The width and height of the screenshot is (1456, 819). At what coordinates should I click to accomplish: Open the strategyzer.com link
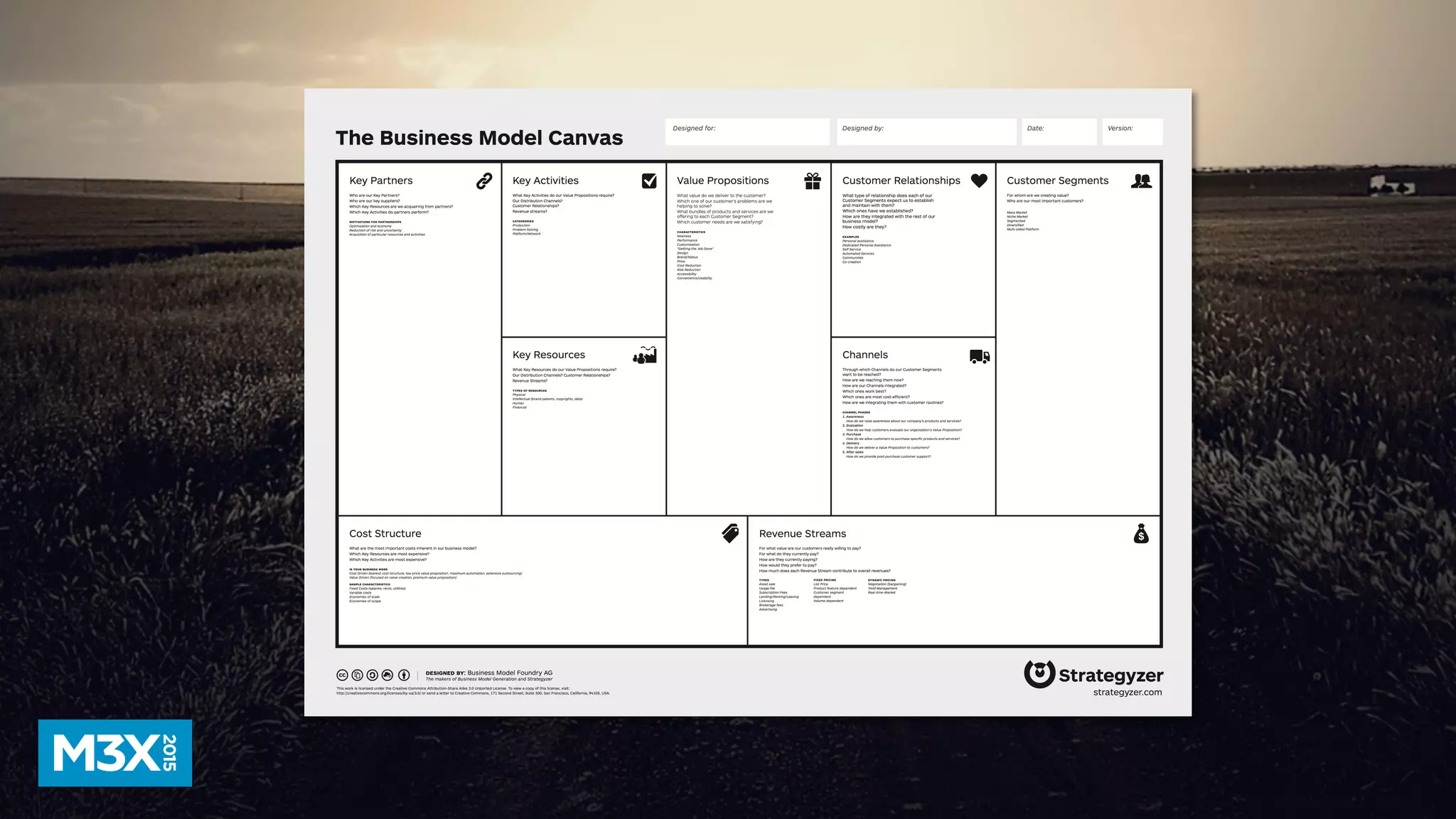[1127, 692]
